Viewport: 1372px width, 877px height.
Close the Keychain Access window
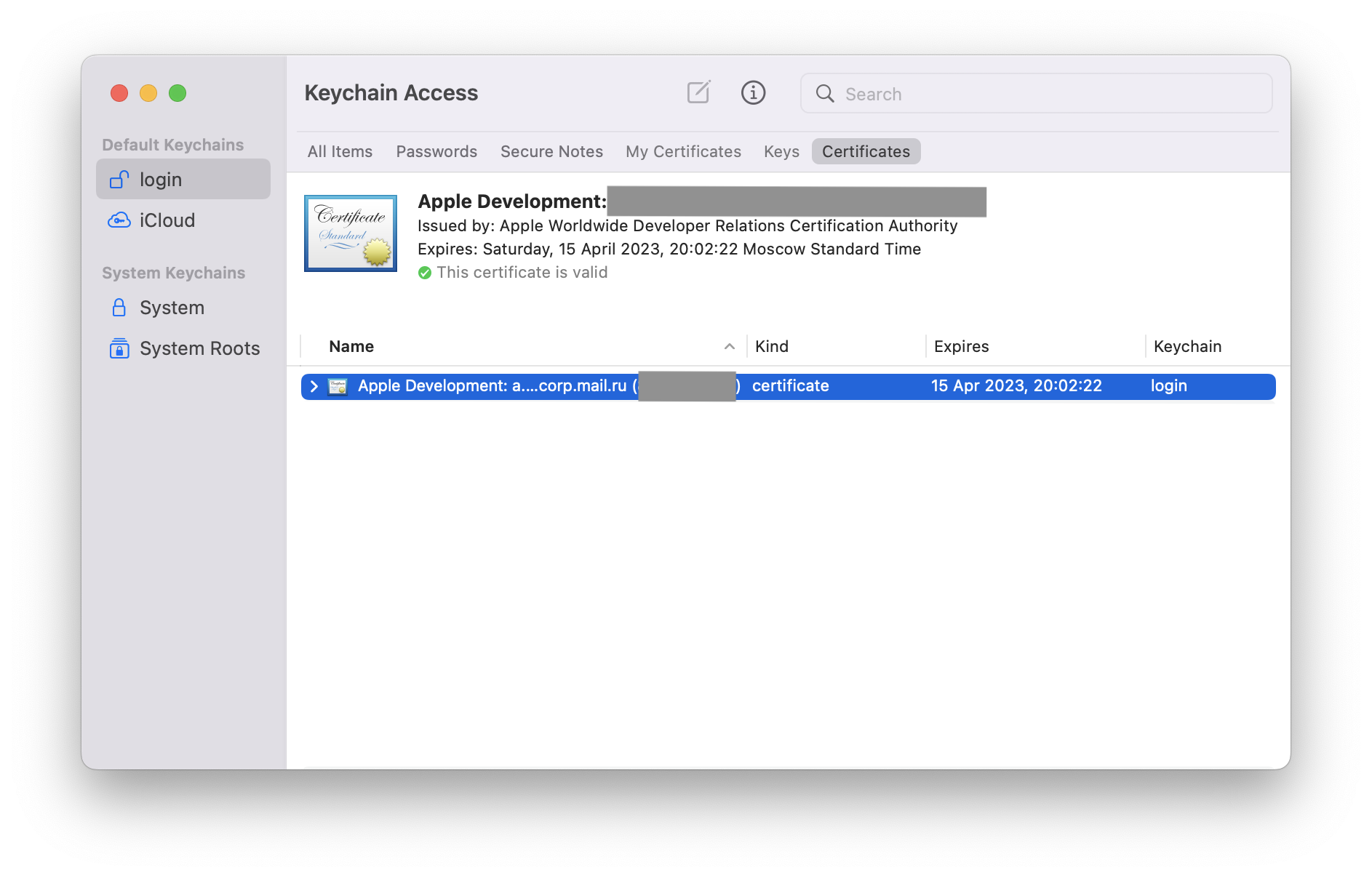[x=119, y=93]
